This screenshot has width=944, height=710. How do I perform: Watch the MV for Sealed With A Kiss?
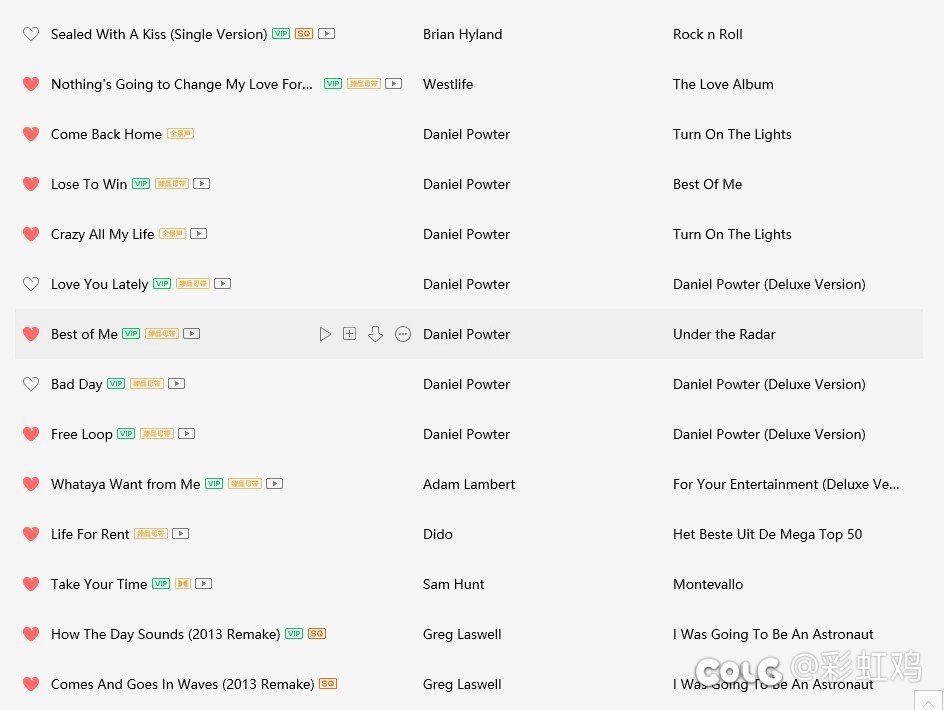point(326,34)
